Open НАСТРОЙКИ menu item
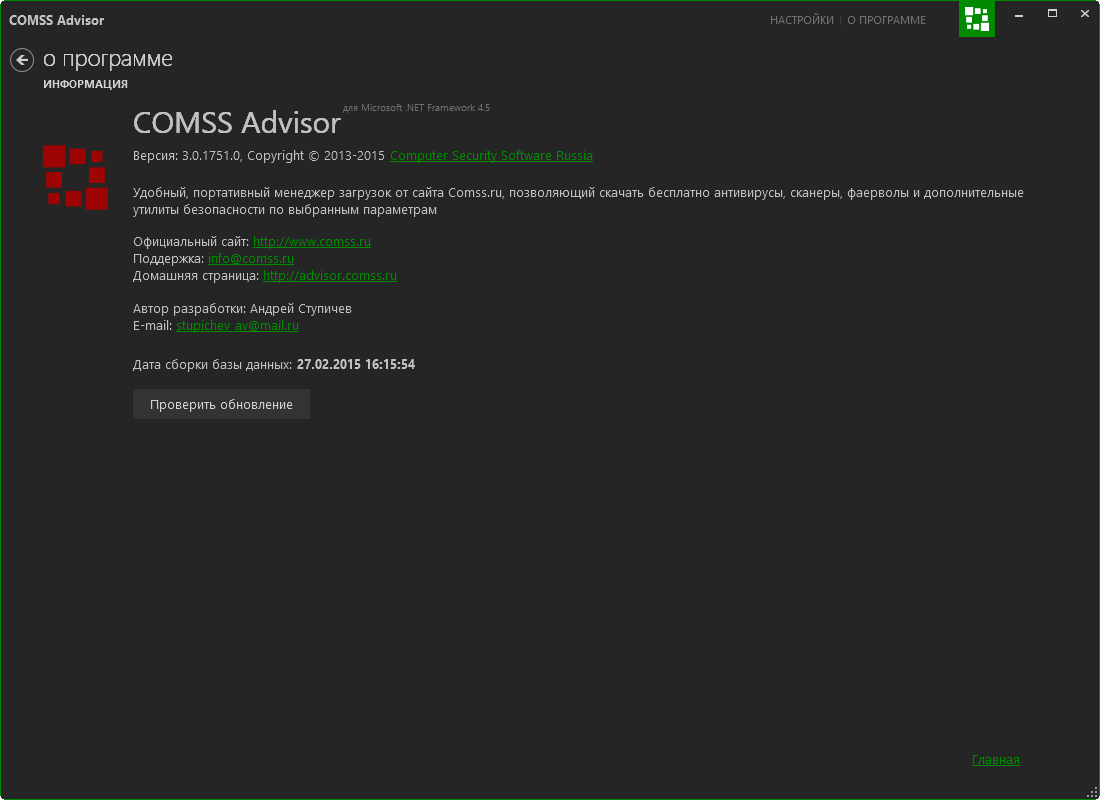 [802, 20]
